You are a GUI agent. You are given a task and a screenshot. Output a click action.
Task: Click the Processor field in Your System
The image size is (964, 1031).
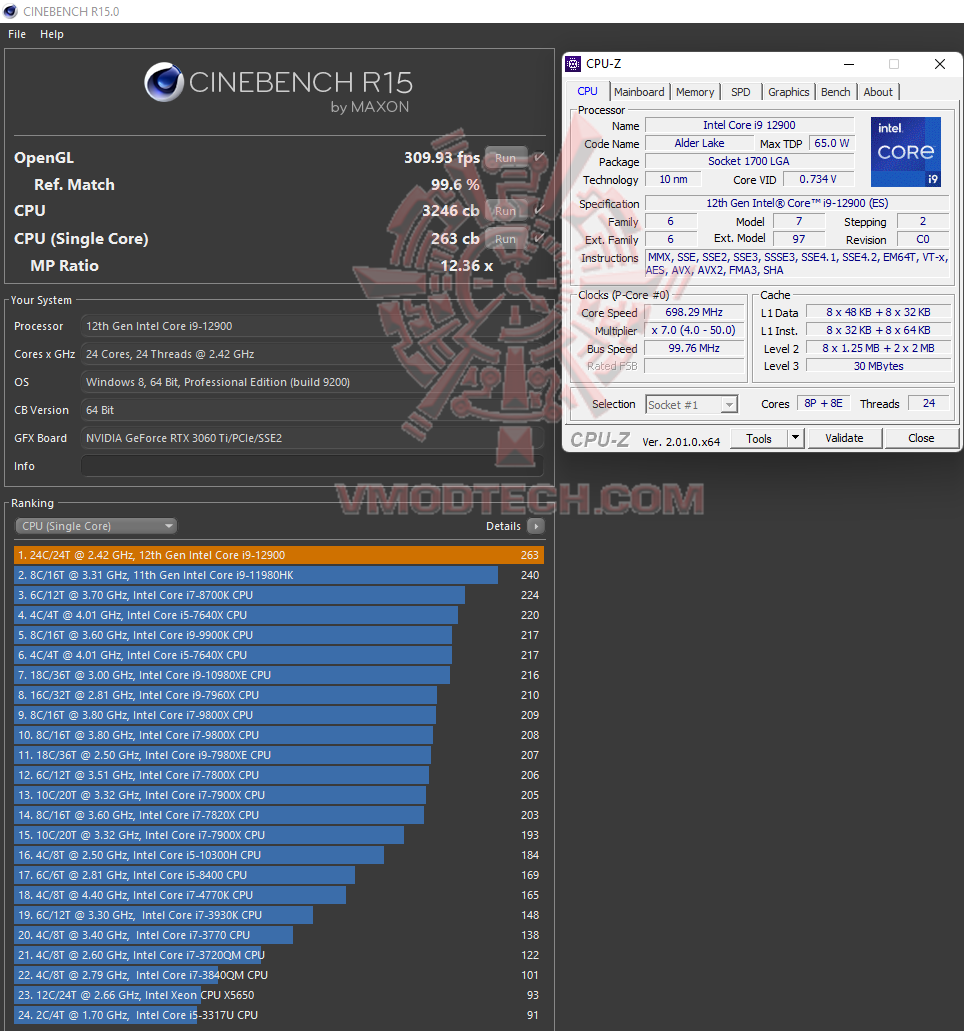tap(312, 326)
